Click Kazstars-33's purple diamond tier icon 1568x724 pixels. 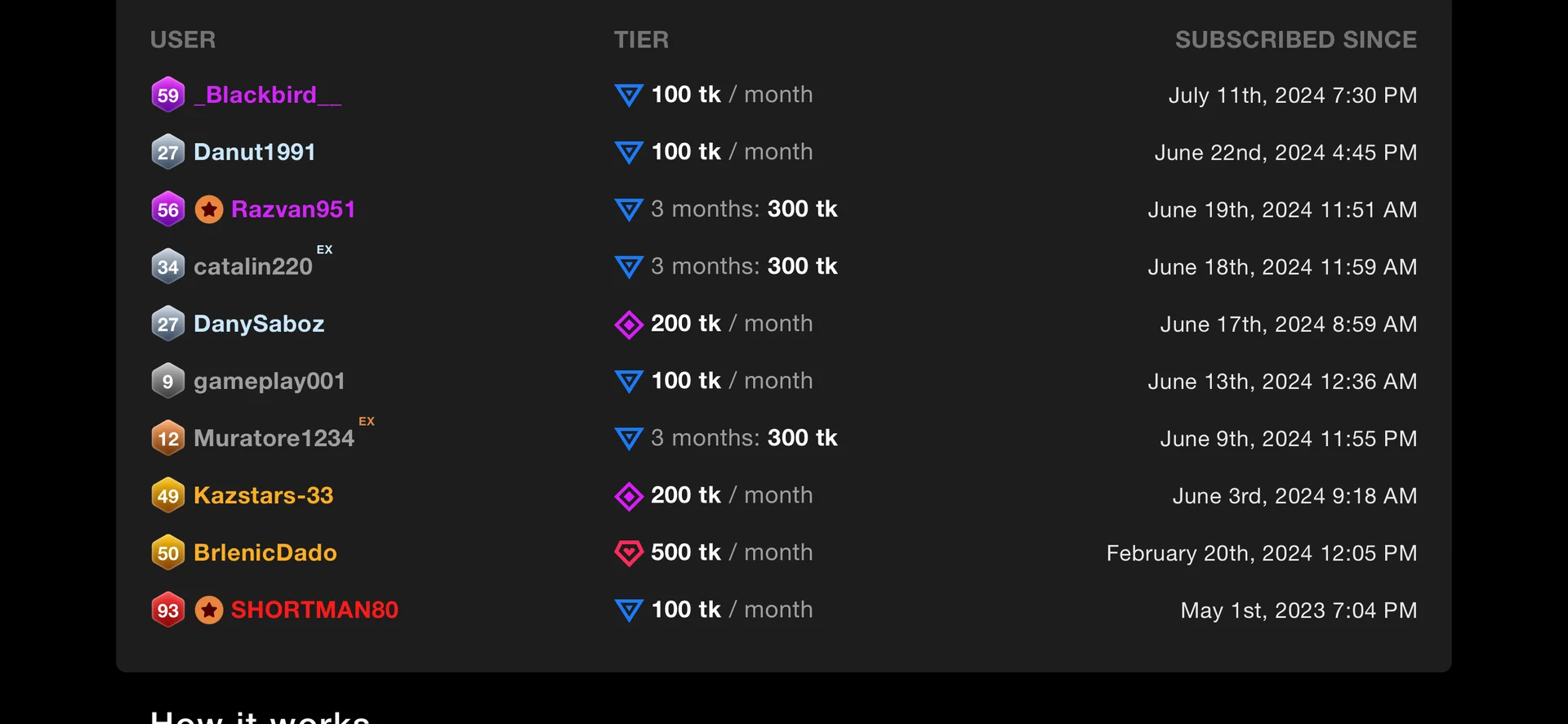pos(629,496)
